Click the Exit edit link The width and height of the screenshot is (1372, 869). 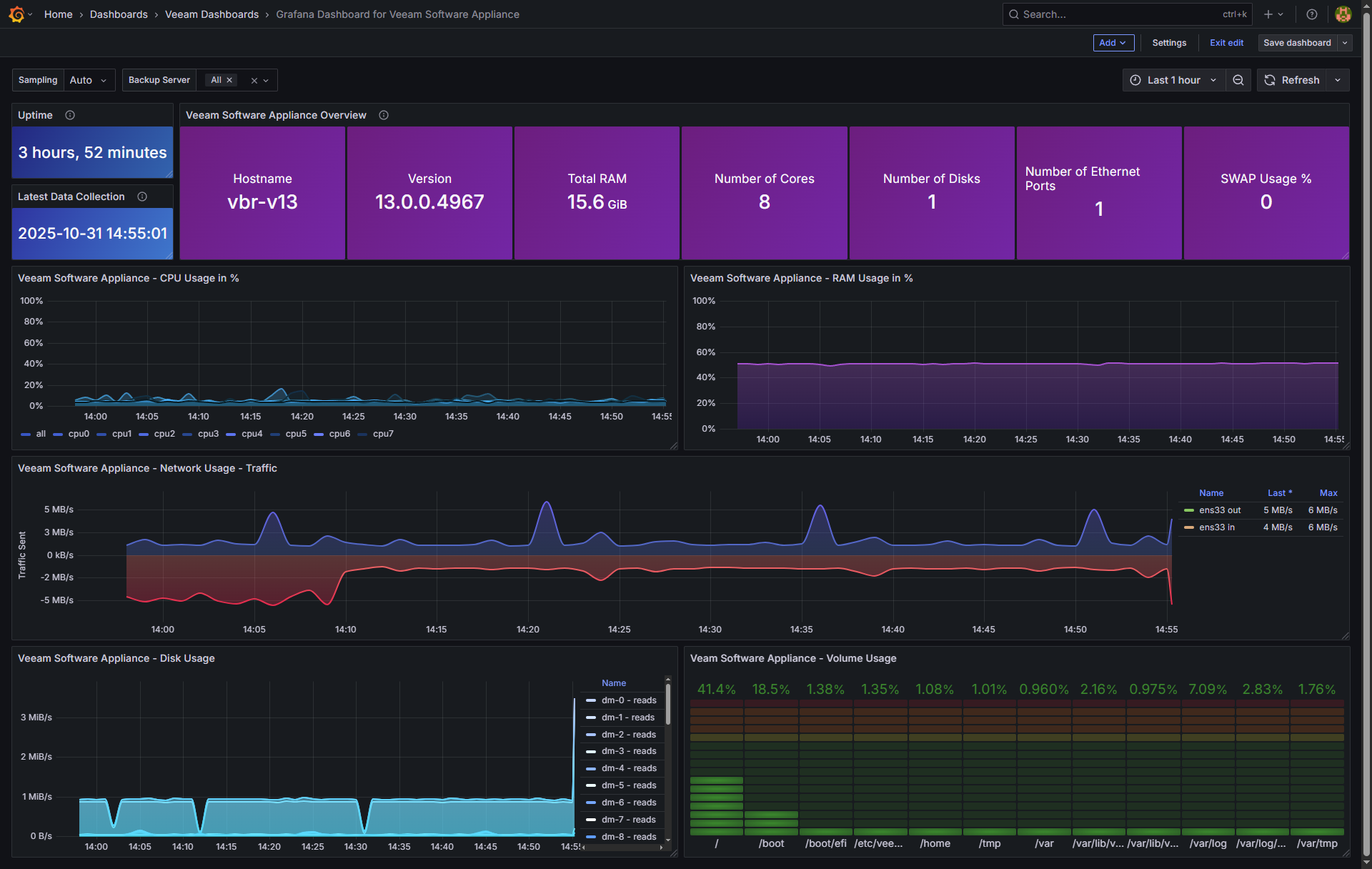(1226, 43)
